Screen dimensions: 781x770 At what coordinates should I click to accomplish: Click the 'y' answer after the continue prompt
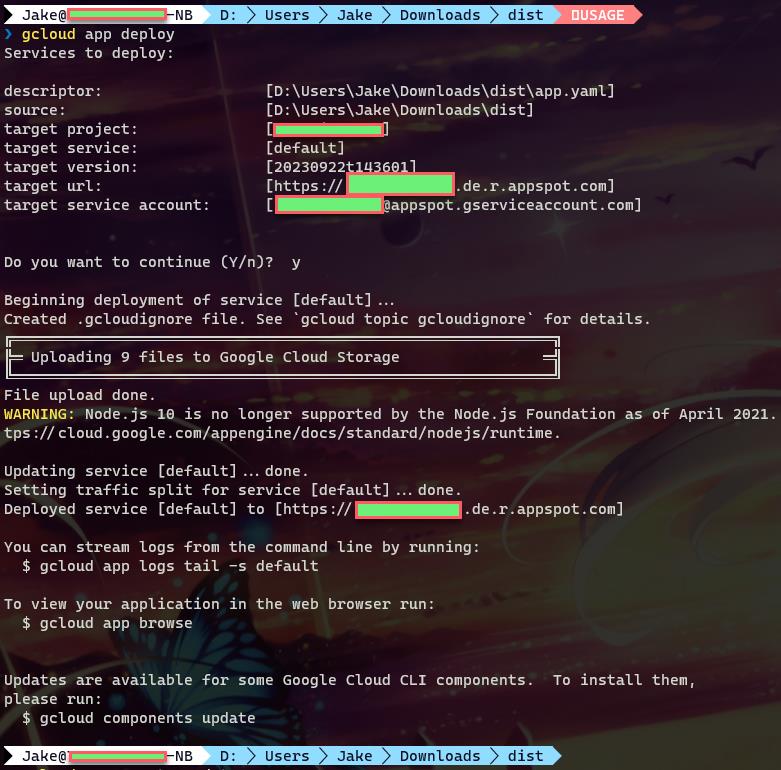296,262
